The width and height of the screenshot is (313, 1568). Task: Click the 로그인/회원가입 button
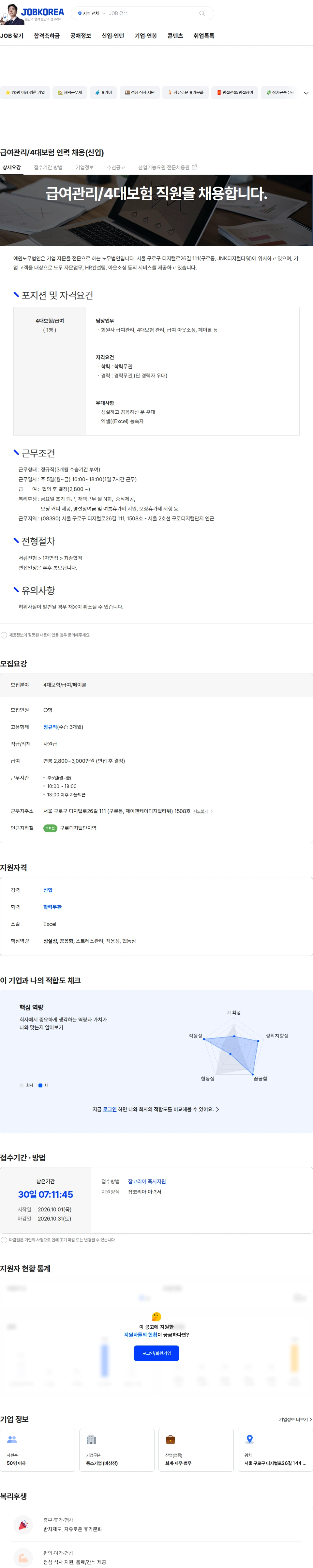click(156, 1353)
